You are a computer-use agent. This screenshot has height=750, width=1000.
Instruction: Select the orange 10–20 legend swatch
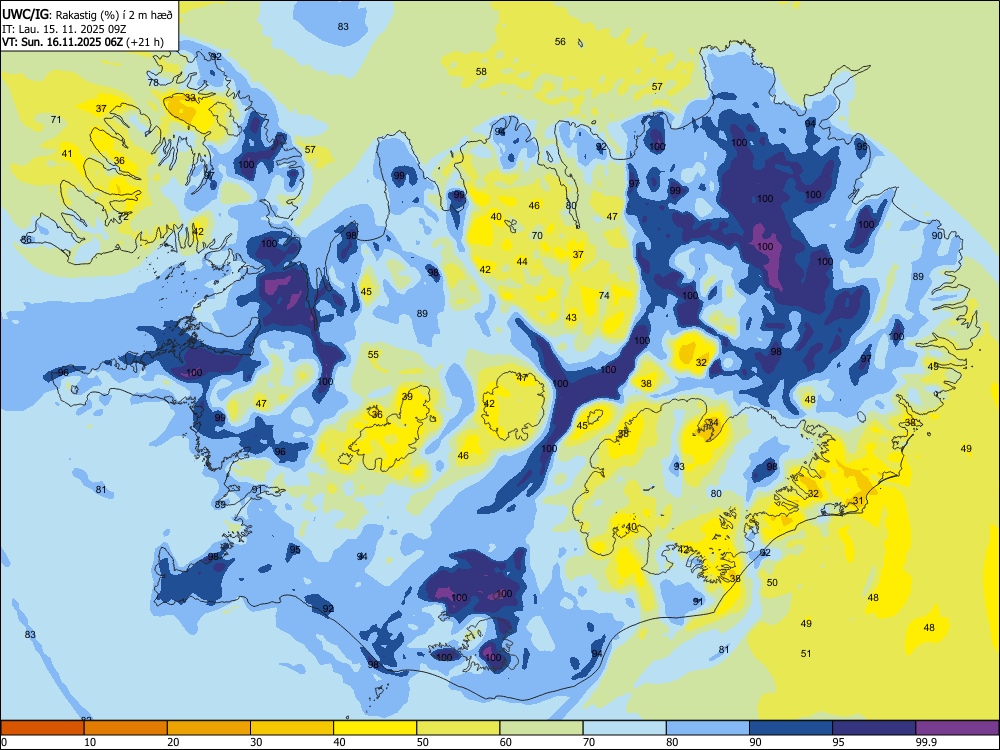[126, 728]
